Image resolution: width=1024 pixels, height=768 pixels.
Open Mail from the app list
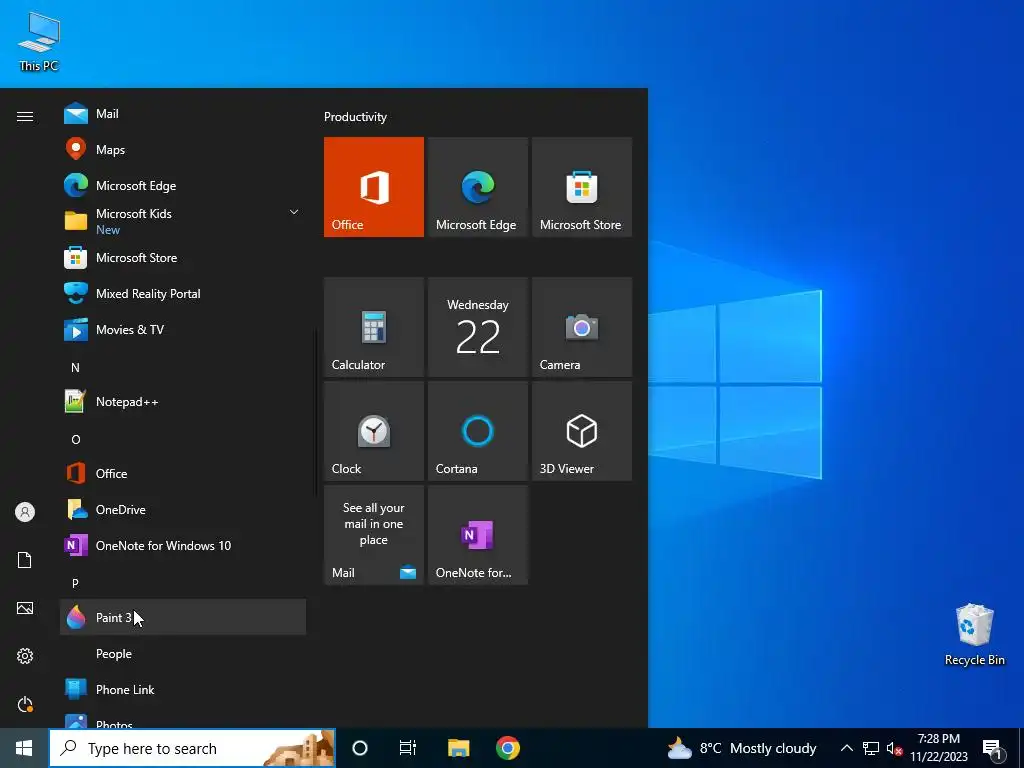tap(183, 114)
